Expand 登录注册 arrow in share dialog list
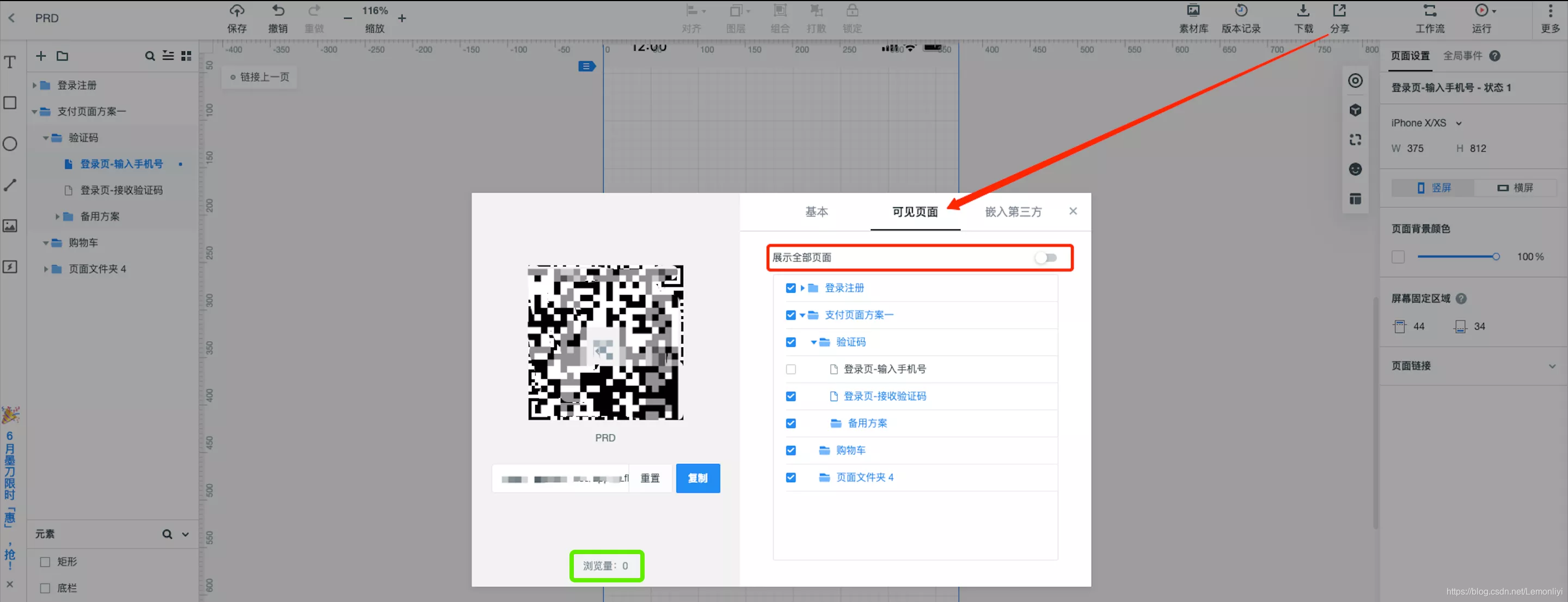The image size is (1568, 602). coord(803,288)
